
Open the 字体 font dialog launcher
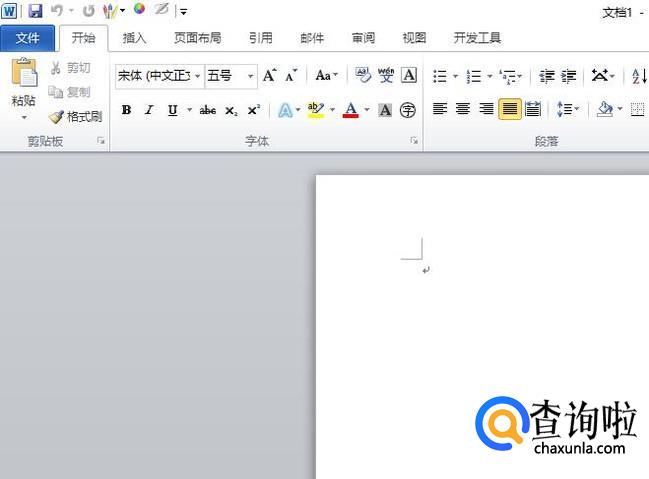(x=414, y=141)
